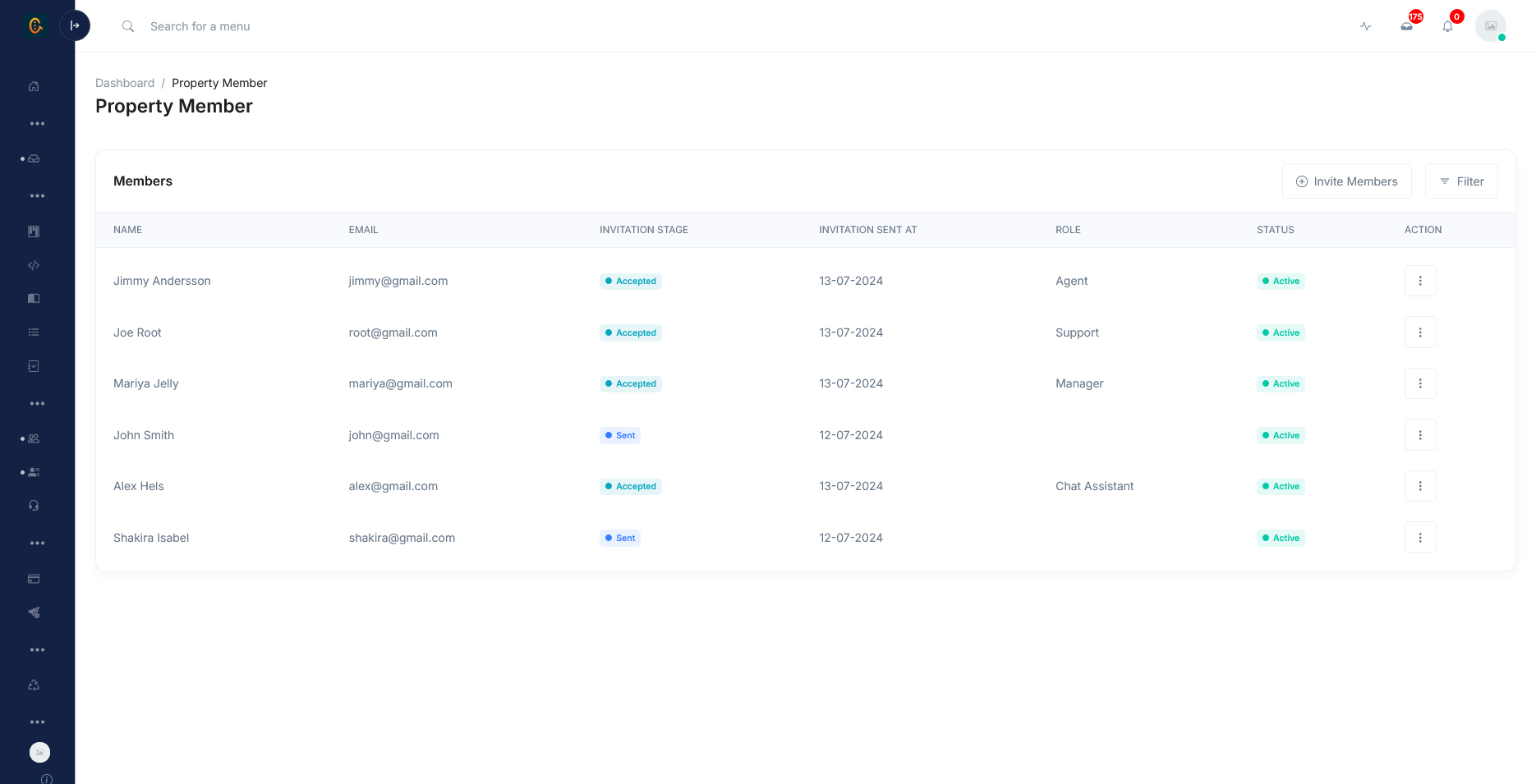Screen dimensions: 1536x784
Task: Click the Sent badge for John Smith
Action: [x=620, y=435]
